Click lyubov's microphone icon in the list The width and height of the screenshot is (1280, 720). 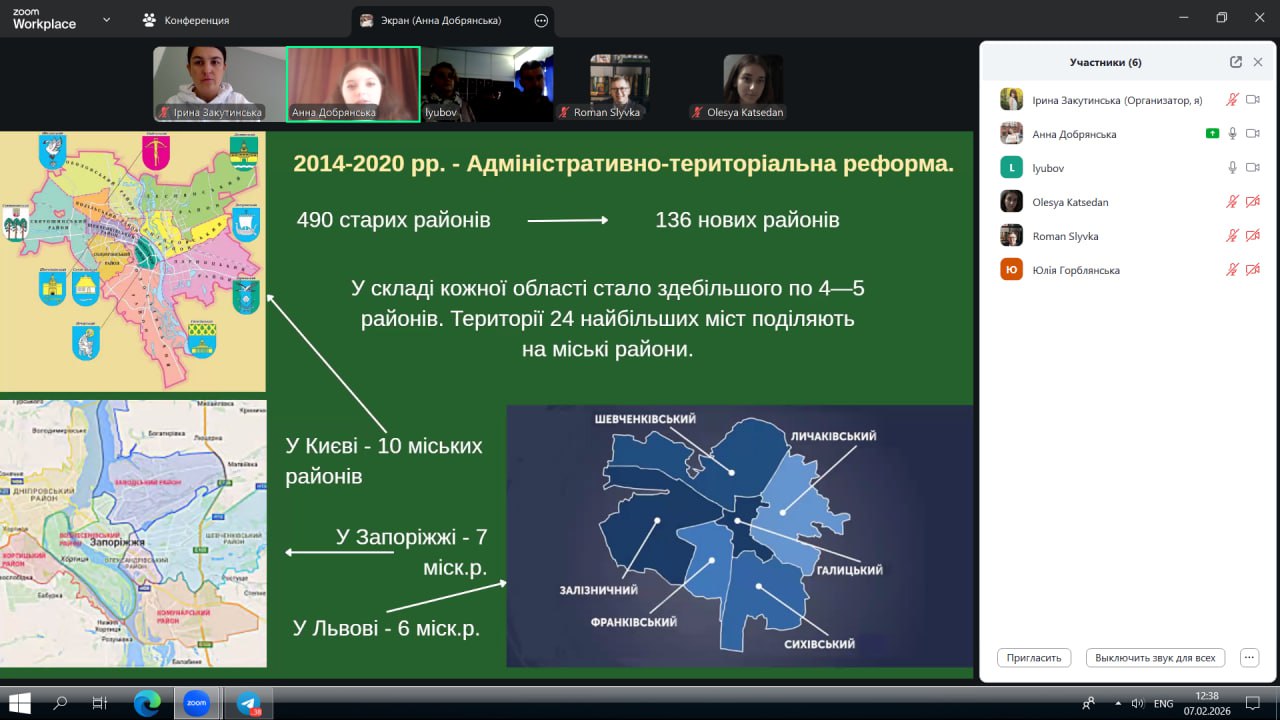1233,168
